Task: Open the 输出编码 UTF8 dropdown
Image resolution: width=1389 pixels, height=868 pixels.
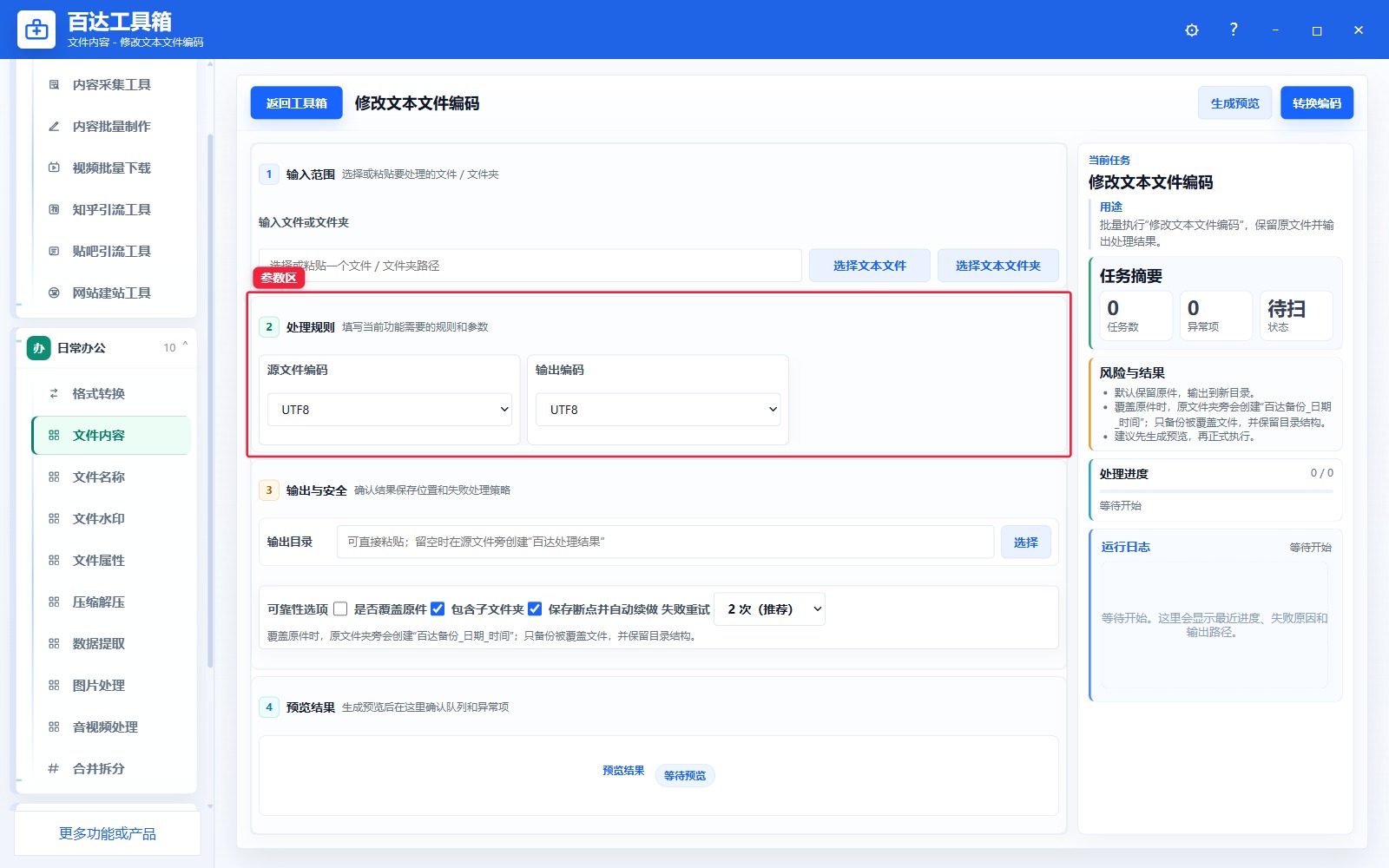Action: (658, 410)
